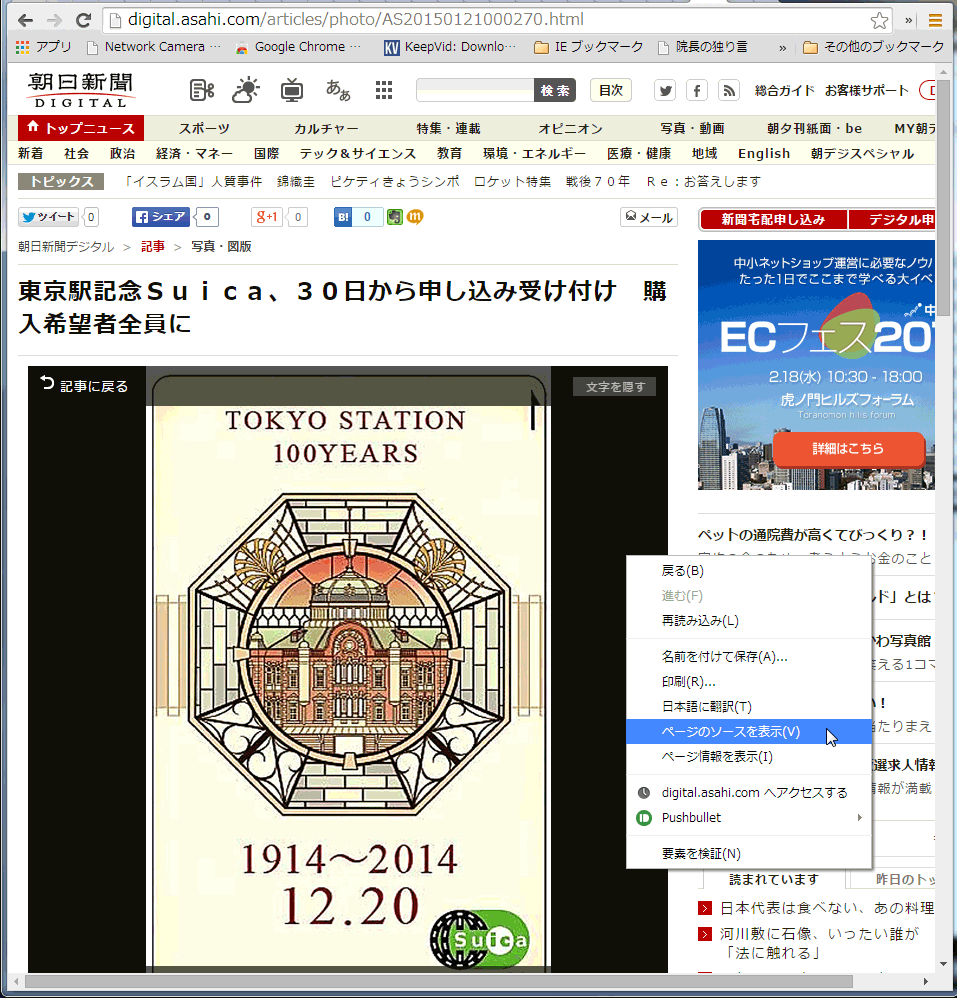The width and height of the screenshot is (957, 998).
Task: Click the Tokyo Station Suica card image
Action: (347, 671)
